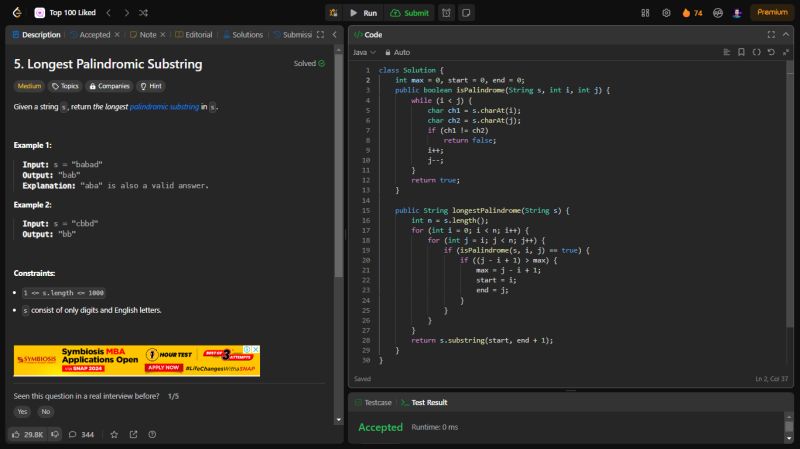Toggle Auto mode lock in editor
The height and width of the screenshot is (449, 800).
(397, 52)
